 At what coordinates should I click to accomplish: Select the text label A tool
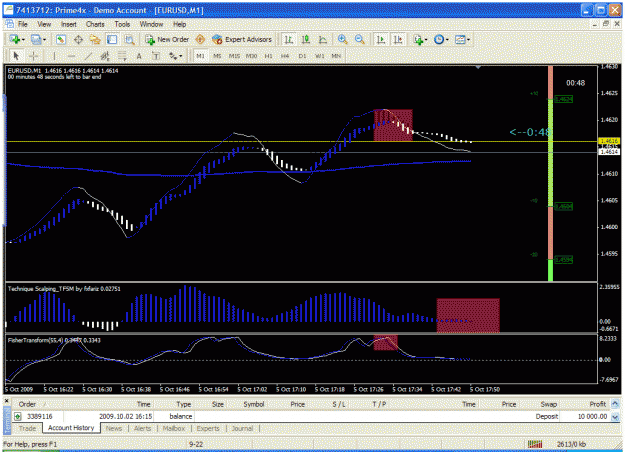coord(139,56)
